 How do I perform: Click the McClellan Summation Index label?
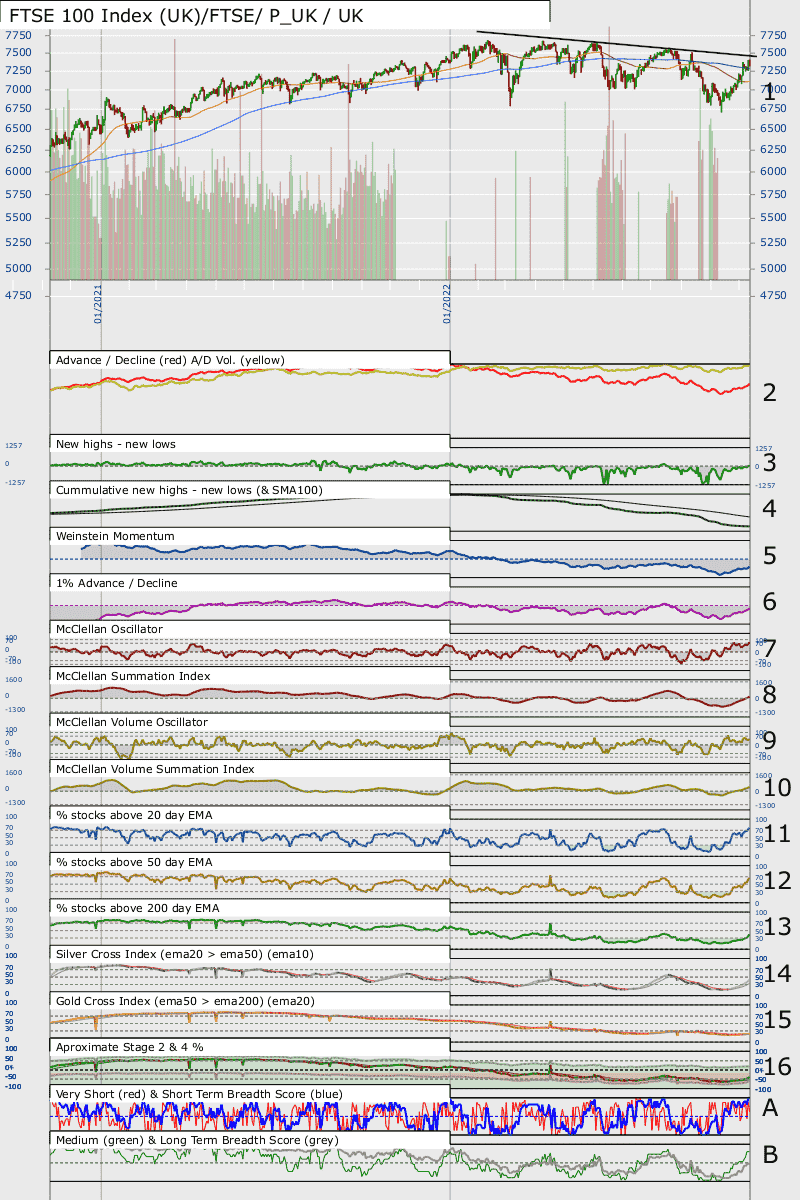[x=133, y=676]
